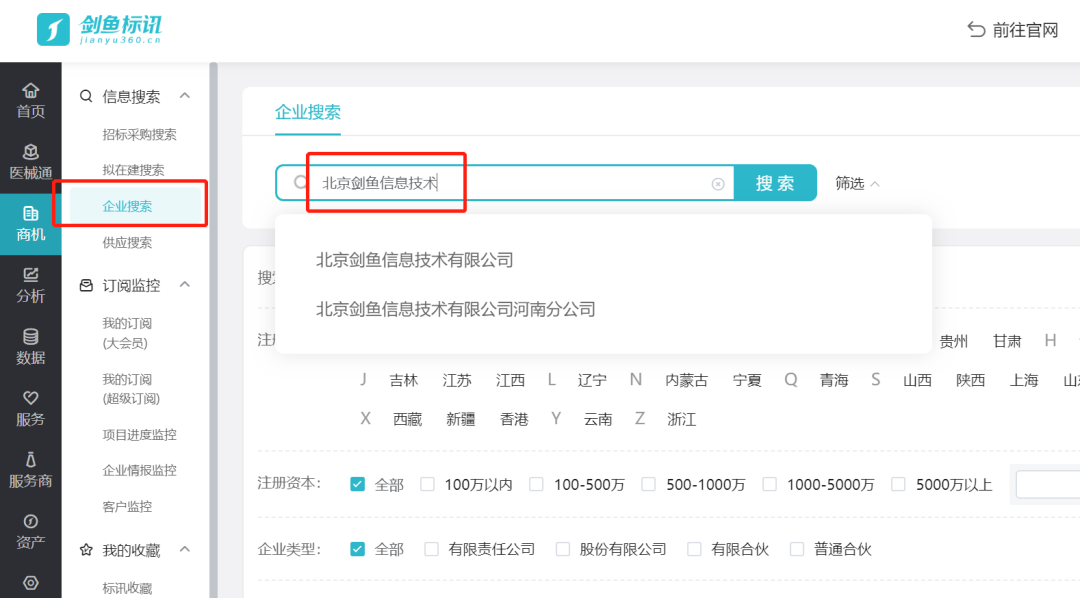This screenshot has width=1080, height=598.
Task: Open 招标采购搜索 menu item
Action: (x=139, y=134)
